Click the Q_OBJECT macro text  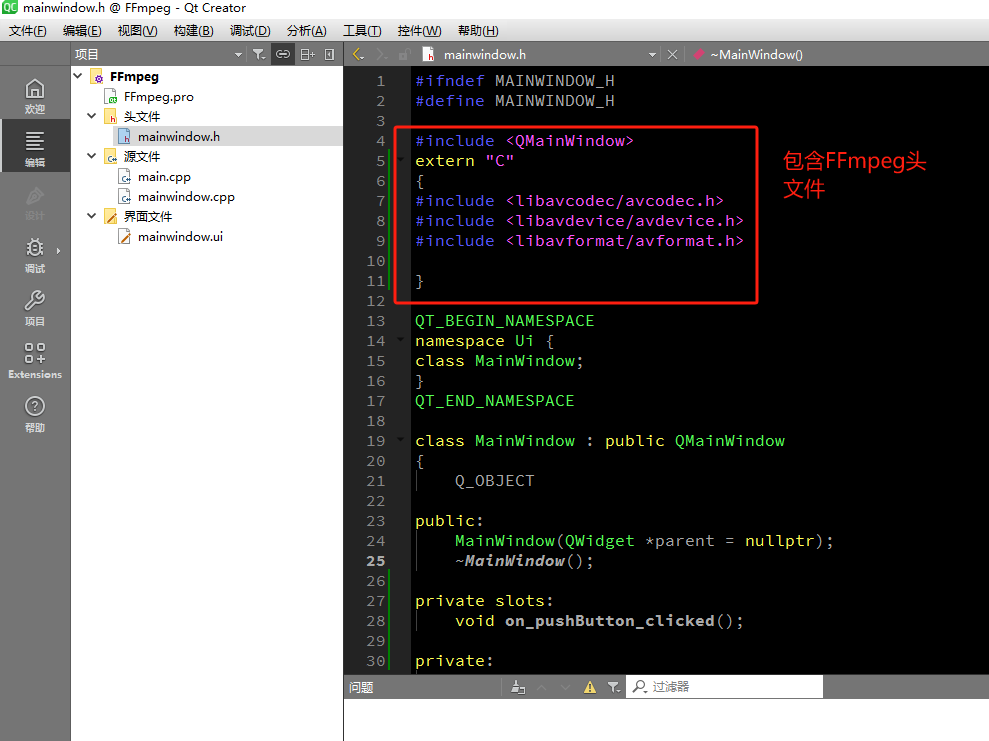click(x=494, y=481)
